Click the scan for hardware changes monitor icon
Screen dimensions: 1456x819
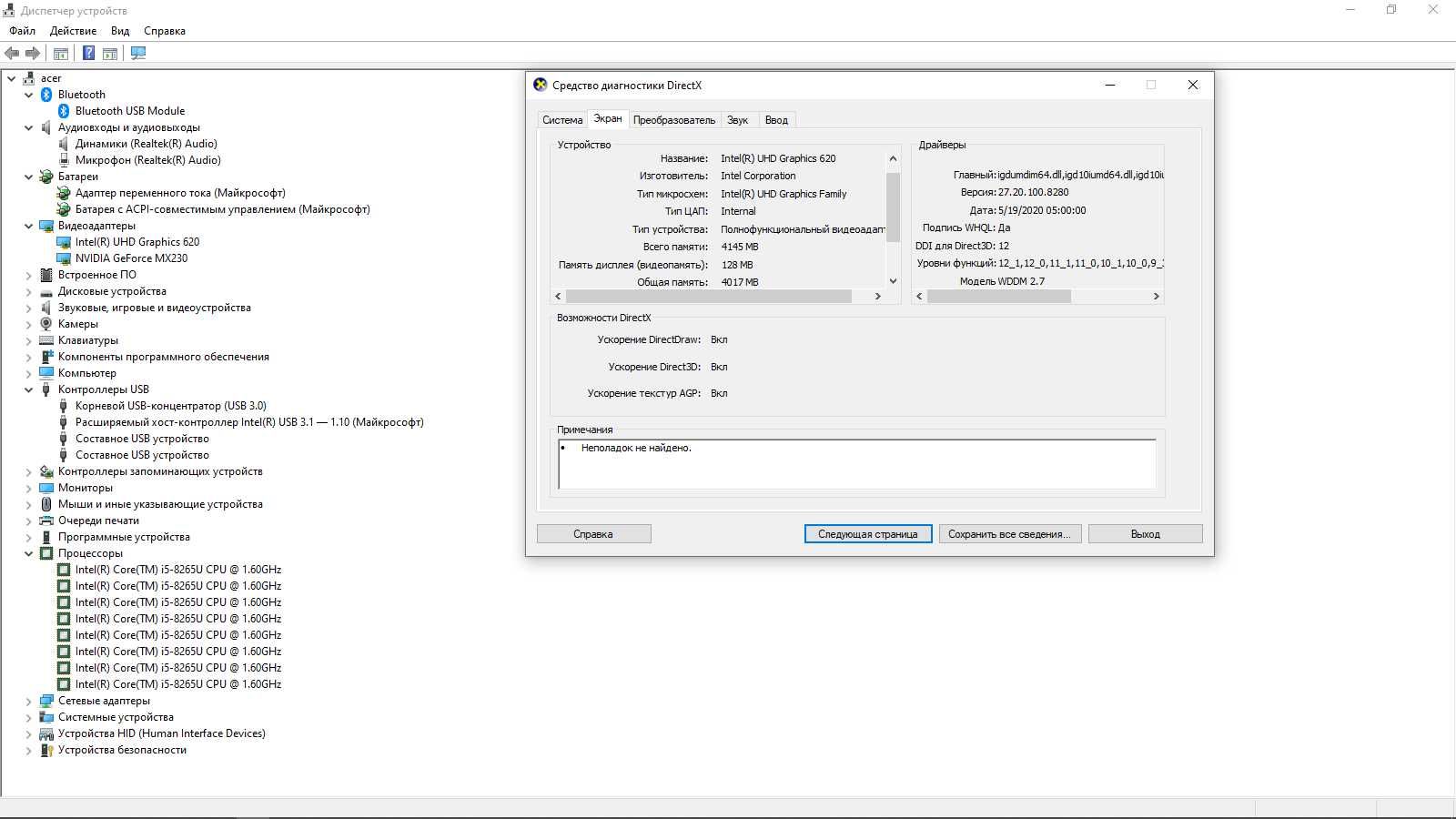pos(138,54)
